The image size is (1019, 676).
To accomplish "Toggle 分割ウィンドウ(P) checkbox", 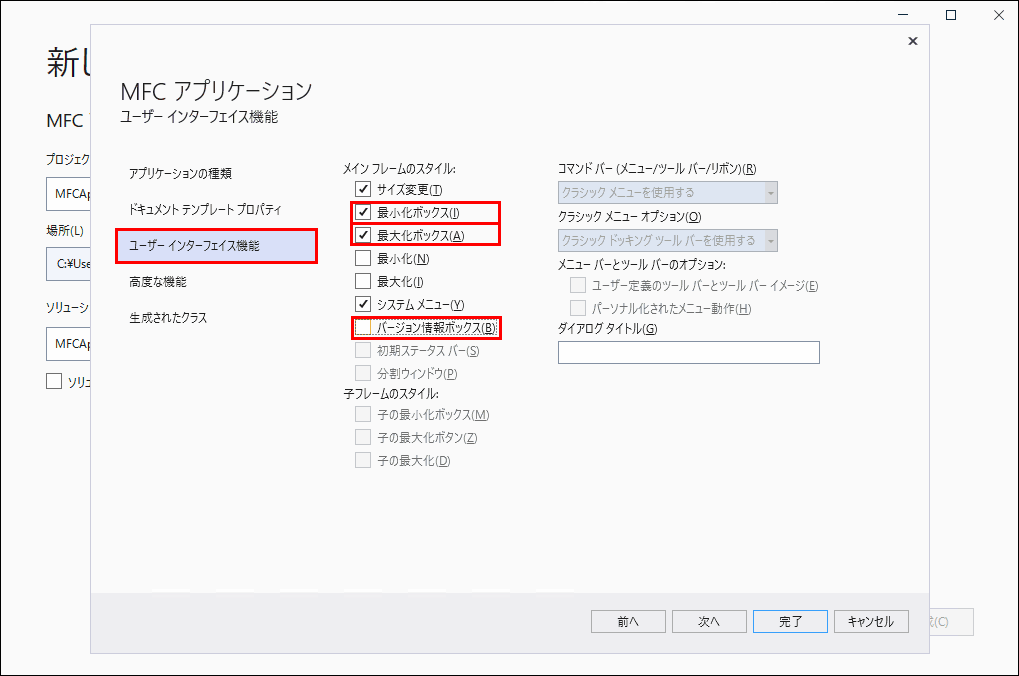I will tap(363, 373).
